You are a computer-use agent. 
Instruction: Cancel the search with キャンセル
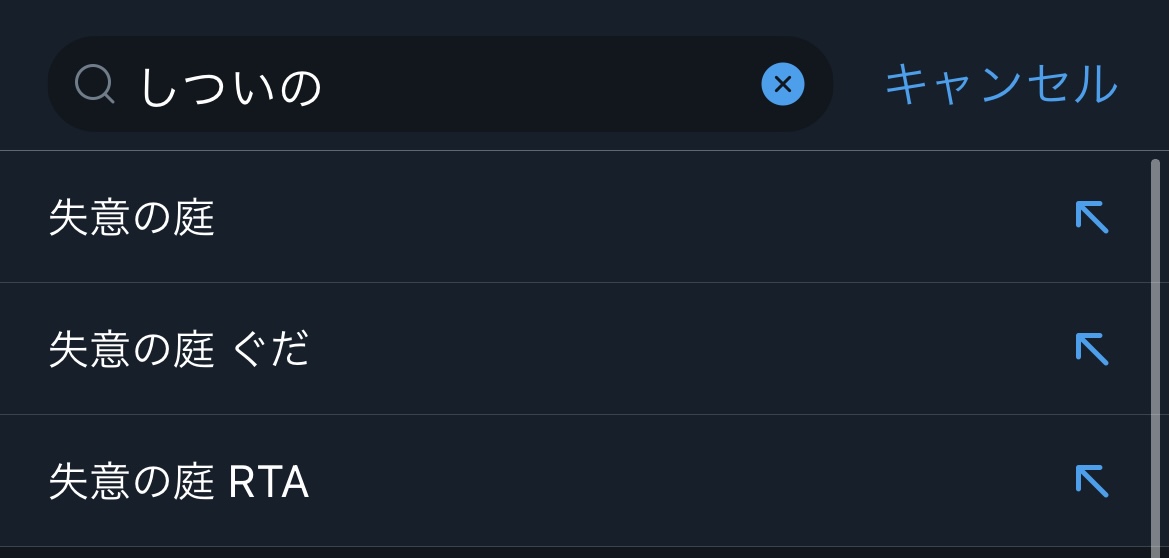point(1001,85)
